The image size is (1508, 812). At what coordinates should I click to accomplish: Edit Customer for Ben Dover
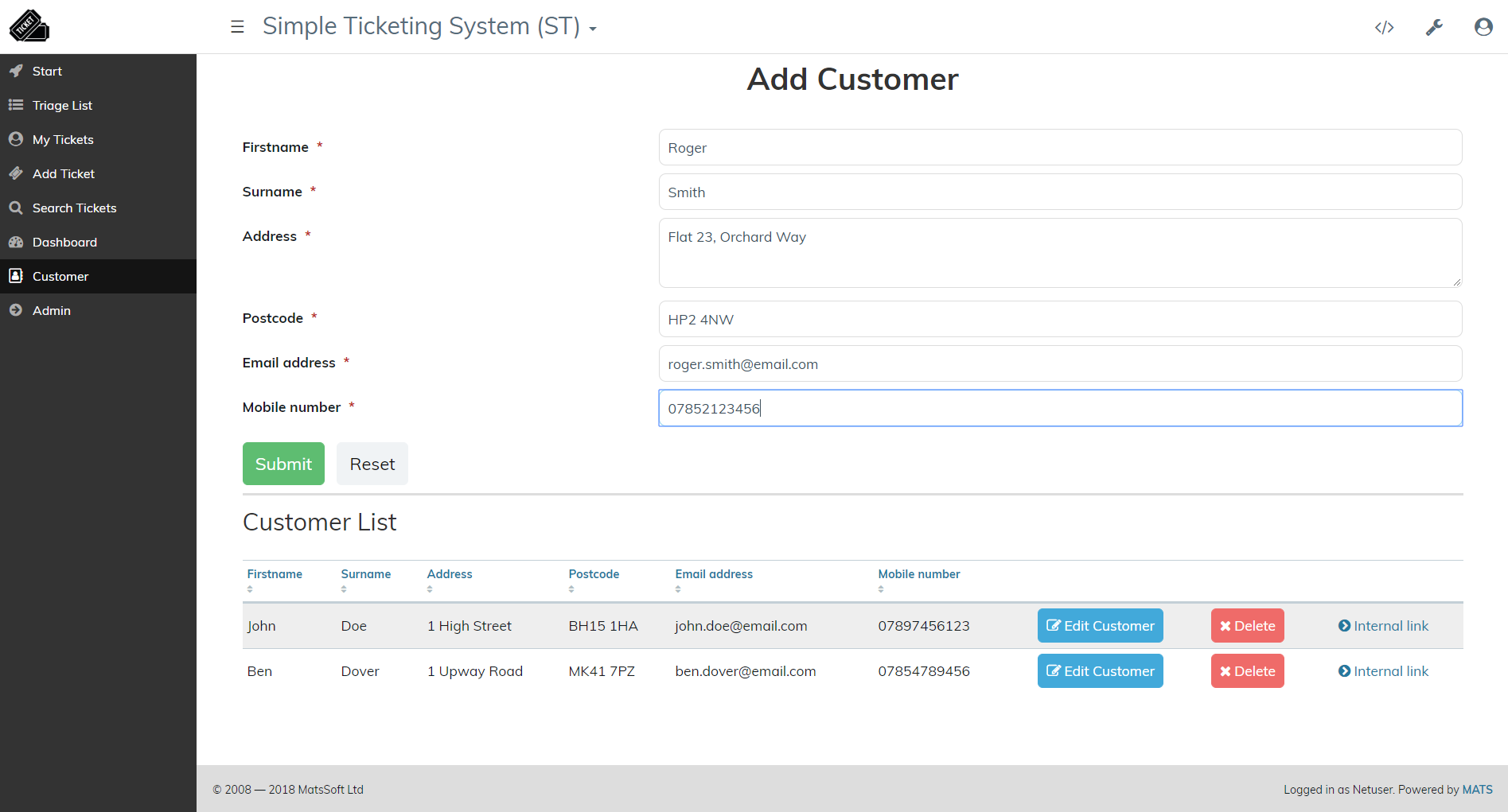click(x=1100, y=670)
